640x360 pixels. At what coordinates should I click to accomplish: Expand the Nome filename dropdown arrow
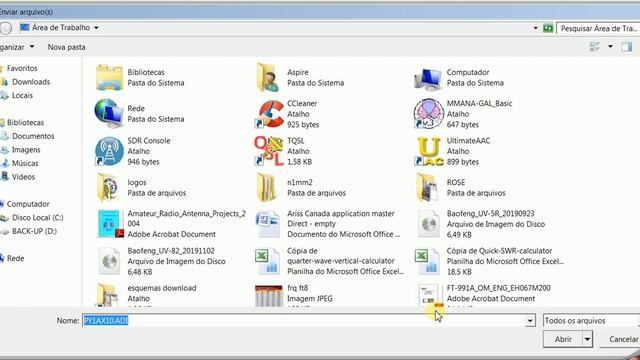click(x=530, y=321)
